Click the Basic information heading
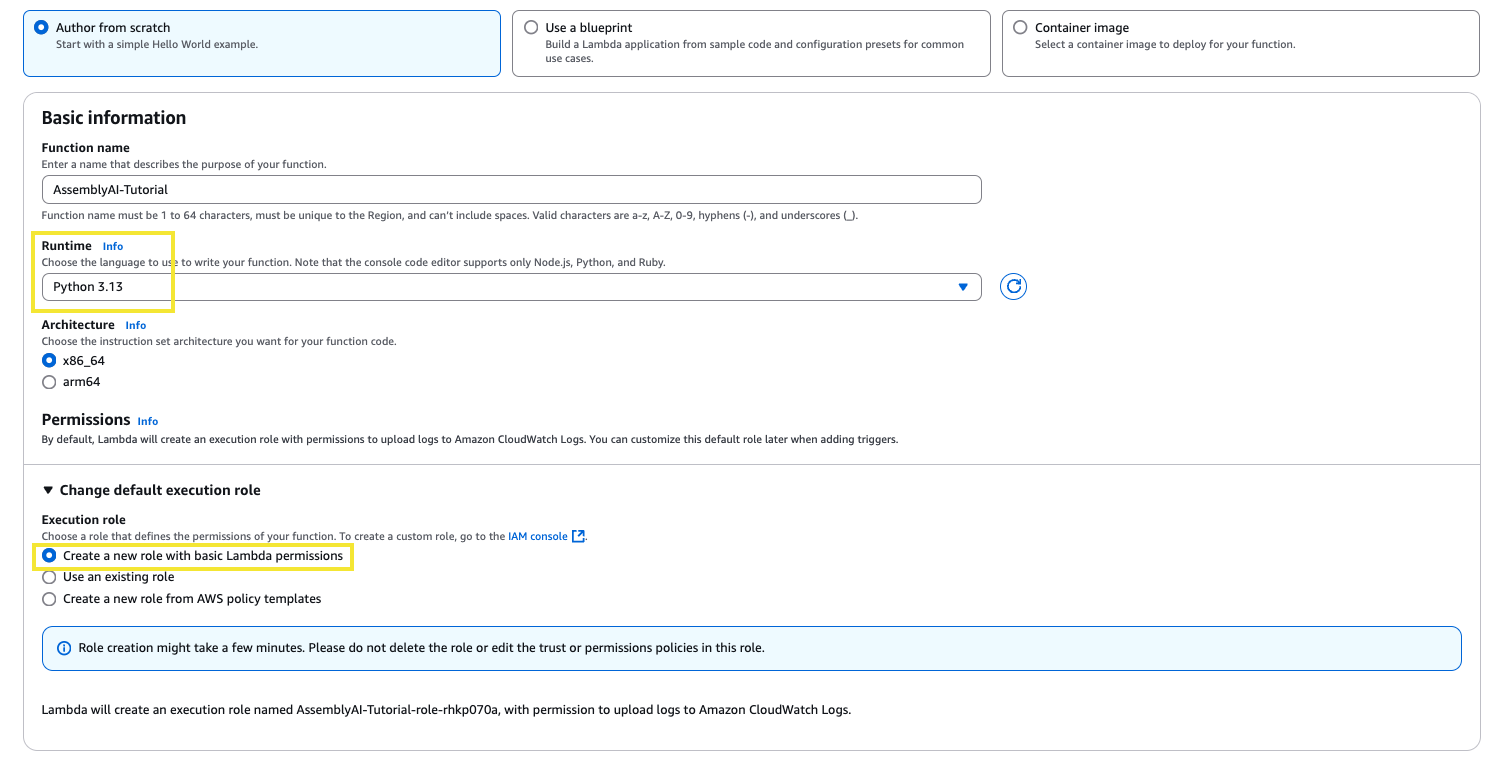Screen dimensions: 1510x762 (x=114, y=118)
